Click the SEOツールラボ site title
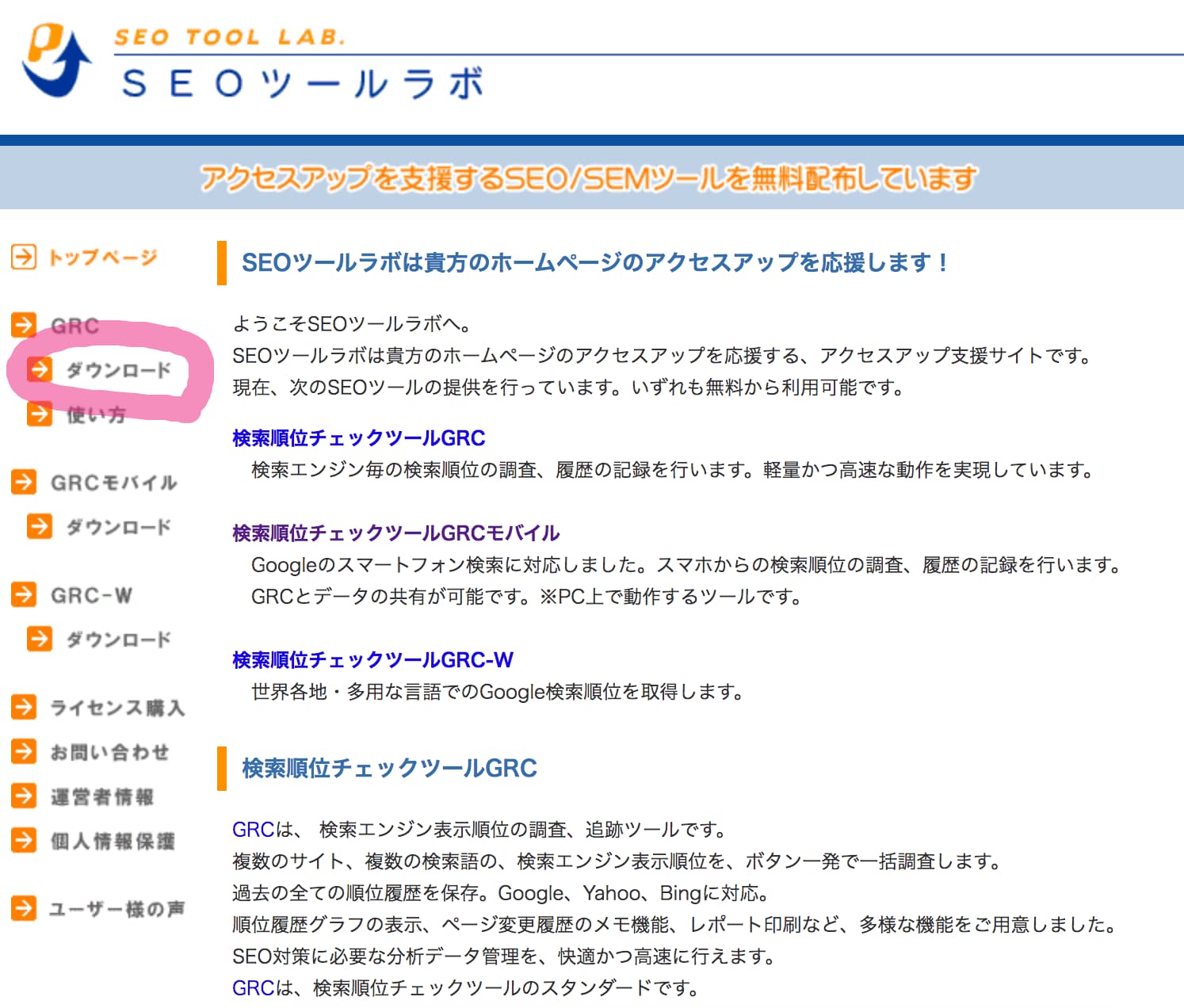The height and width of the screenshot is (1008, 1184). (x=303, y=82)
